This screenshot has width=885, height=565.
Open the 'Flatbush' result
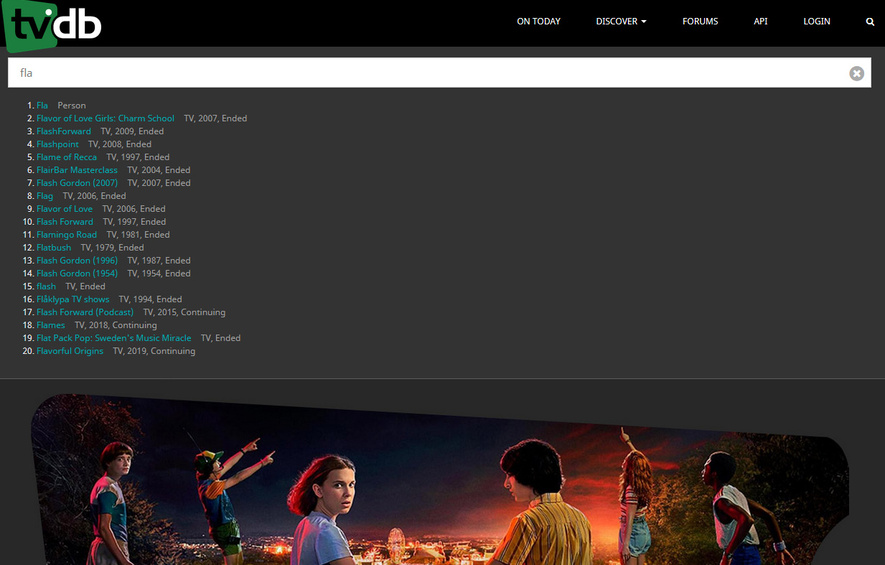tap(54, 248)
